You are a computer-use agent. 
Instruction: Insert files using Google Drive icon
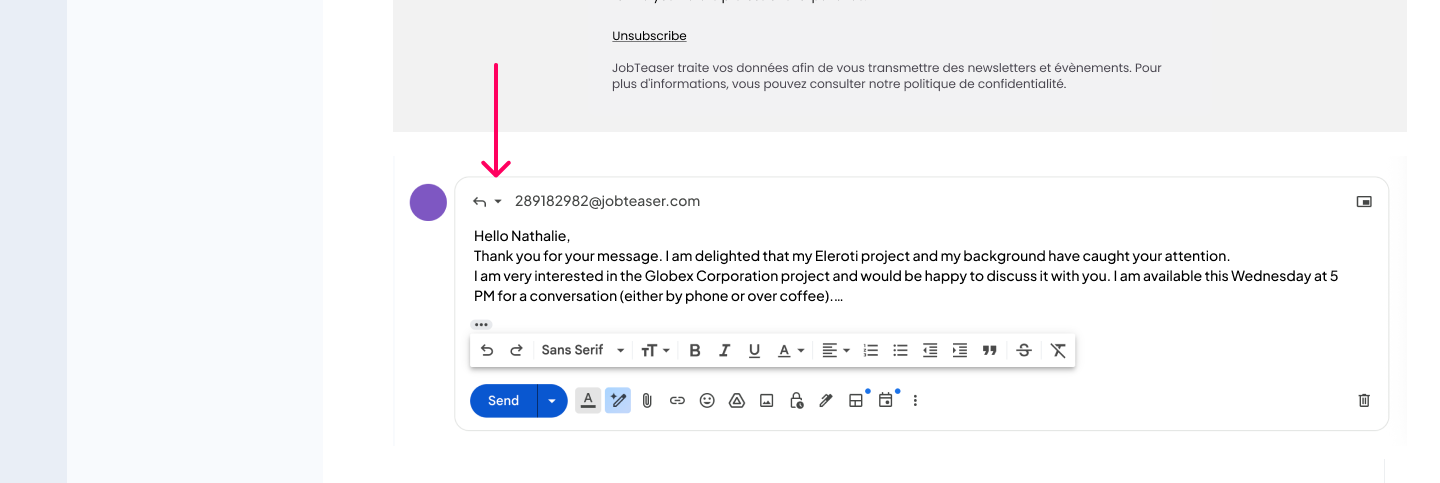pyautogui.click(x=737, y=401)
